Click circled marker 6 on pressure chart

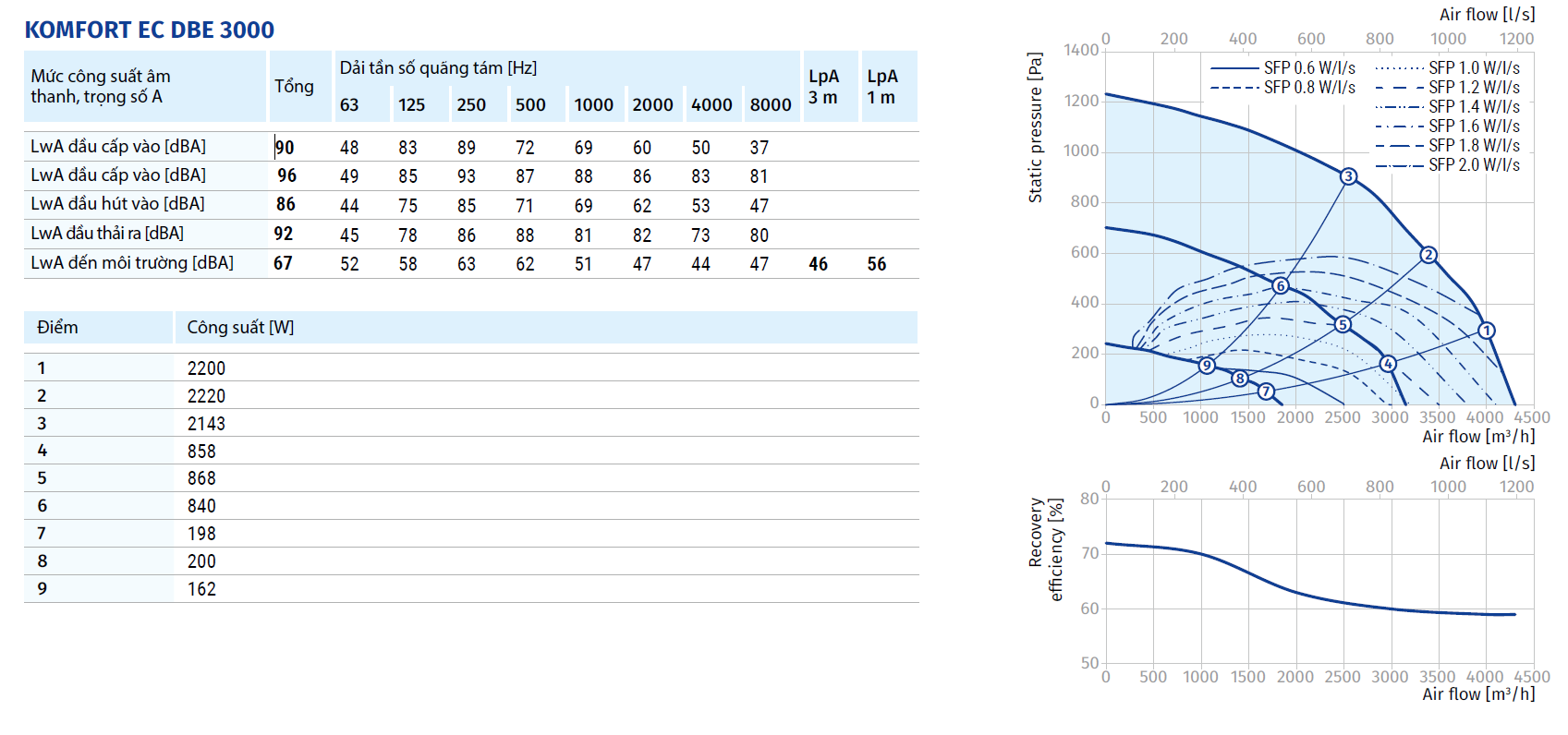point(1280,285)
